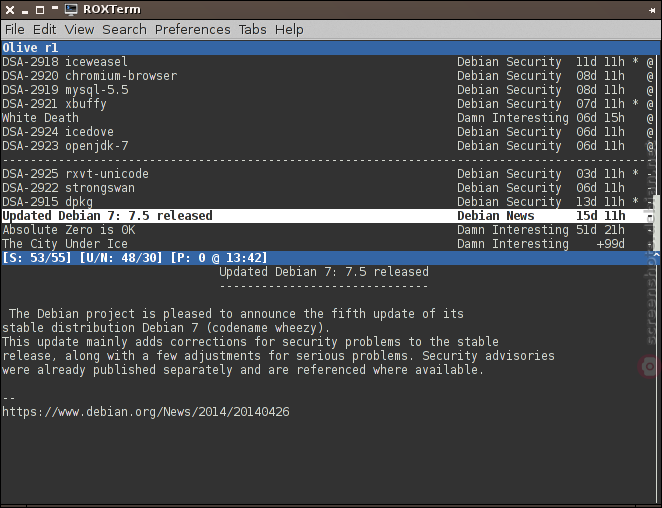Select the DSA-2915 dpkg entry
This screenshot has width=662, height=508.
pos(328,201)
